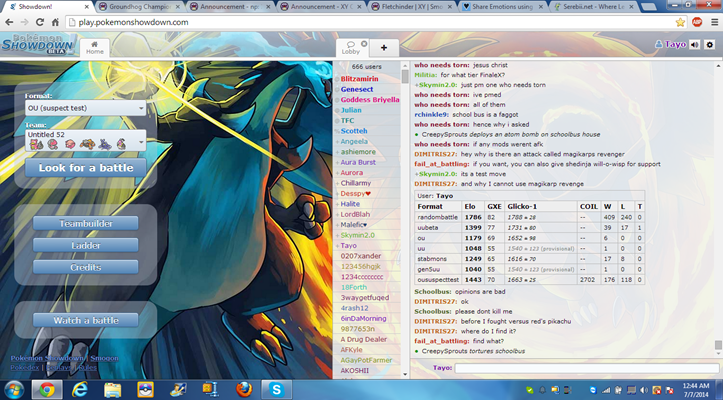Open the Smogon link
Viewport: 723px width, 400px height.
pos(104,358)
